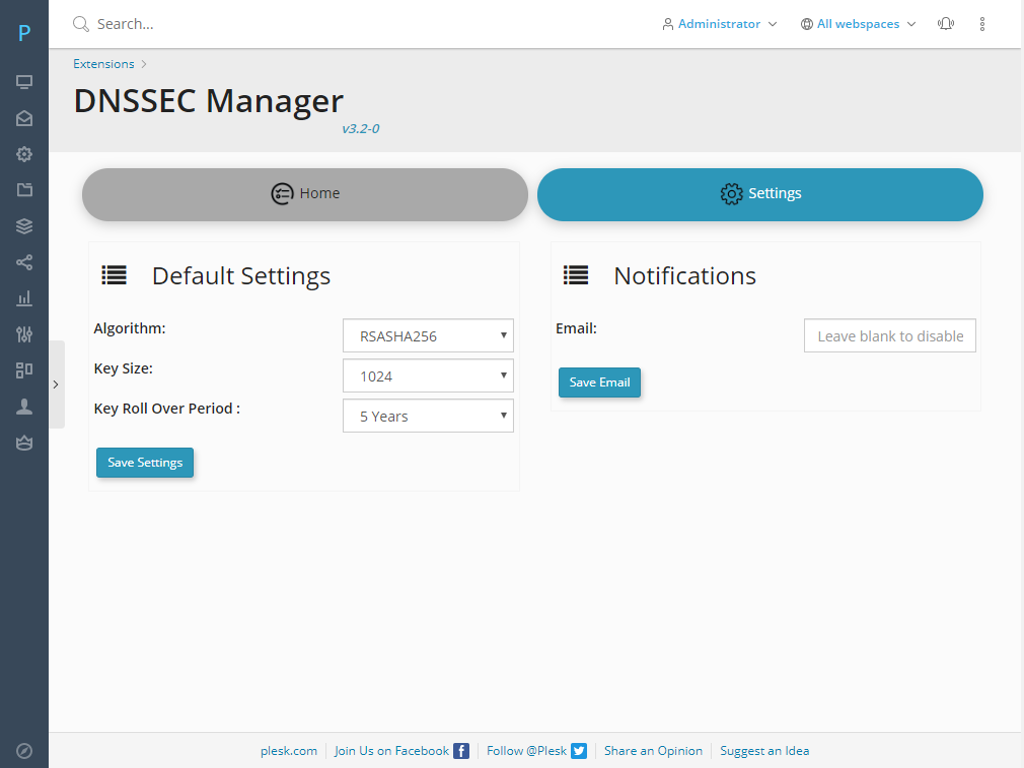Click the Save Settings button

pyautogui.click(x=145, y=462)
